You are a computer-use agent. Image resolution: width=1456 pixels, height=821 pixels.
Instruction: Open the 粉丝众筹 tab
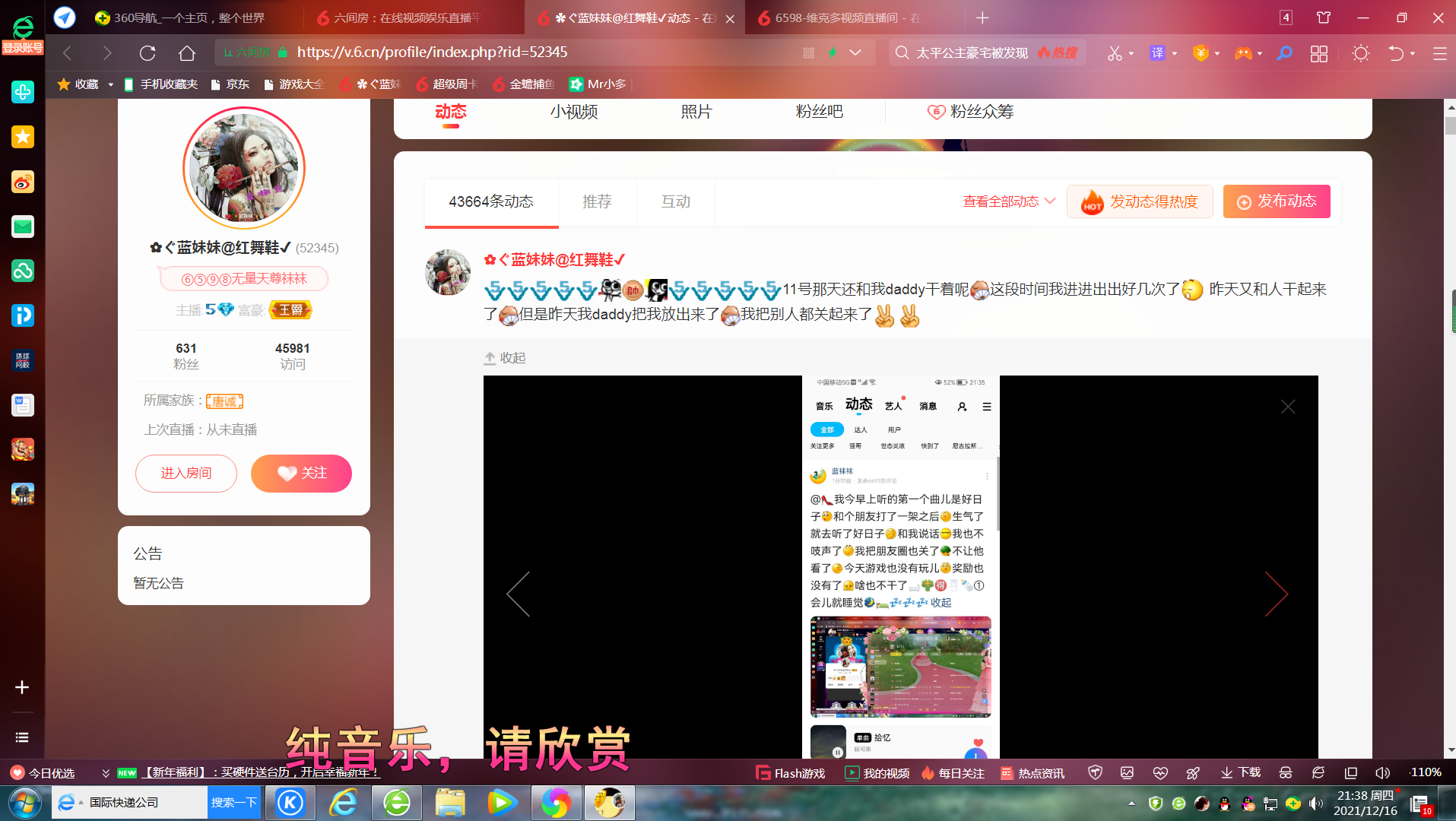[970, 112]
